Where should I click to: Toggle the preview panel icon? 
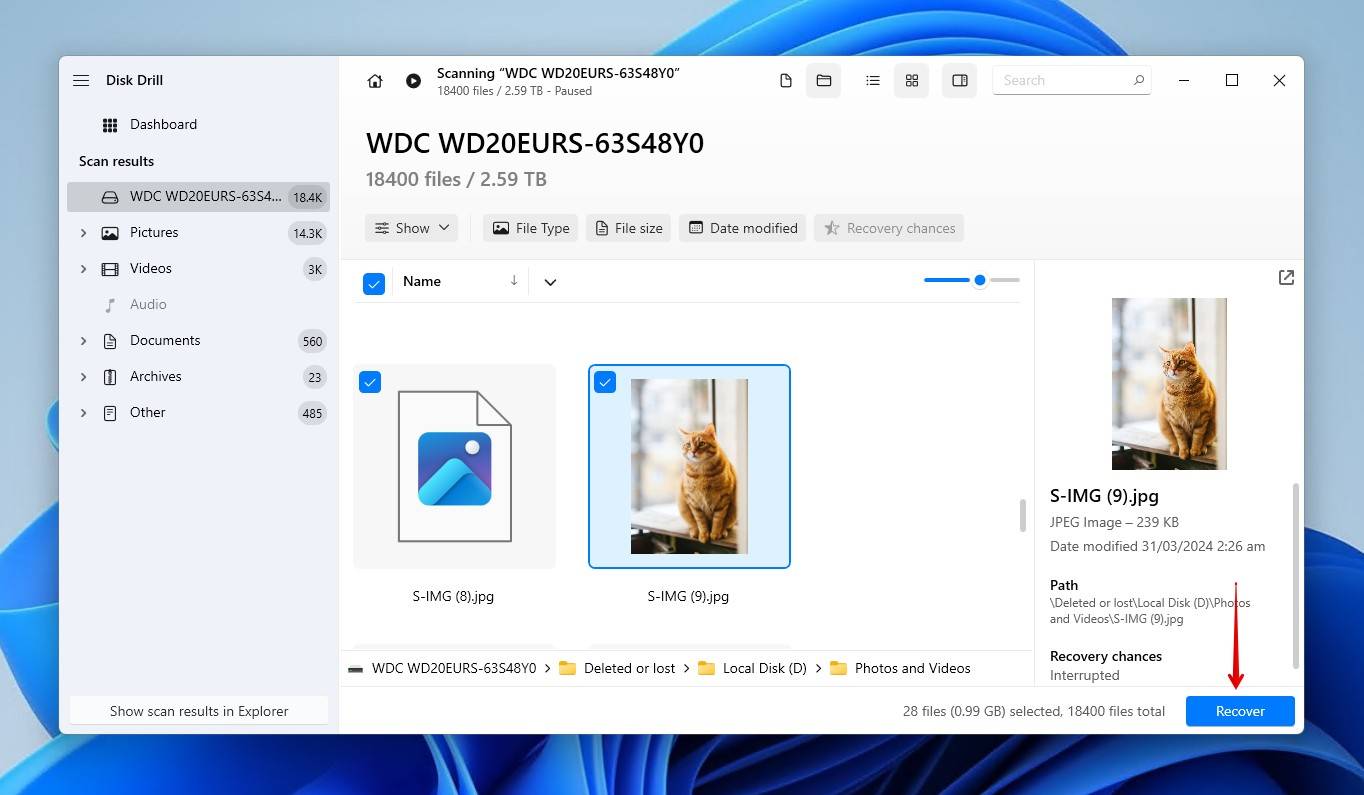(960, 80)
